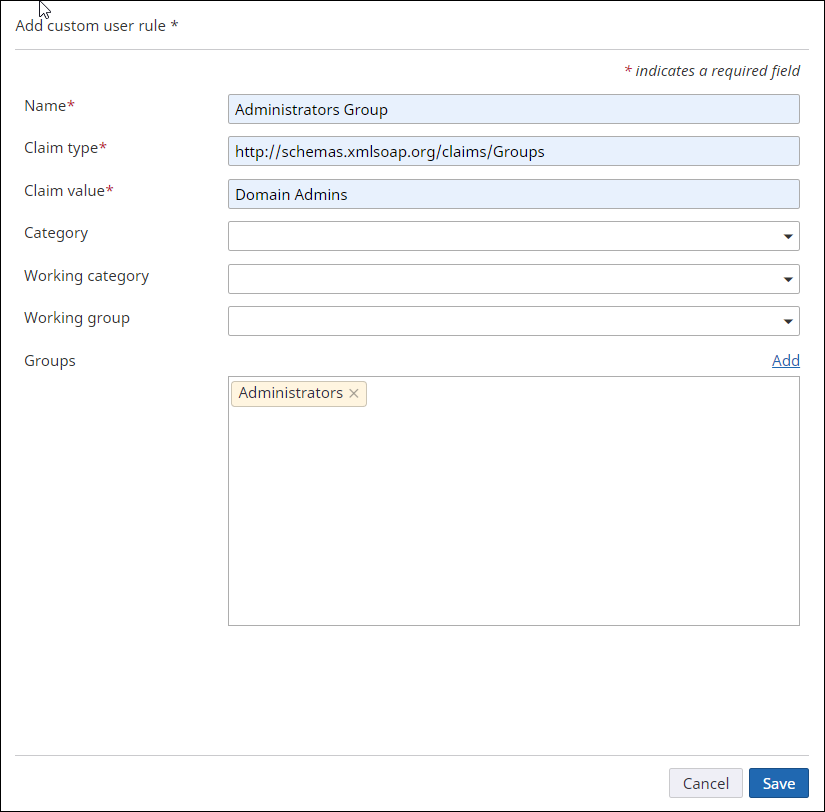Click into the Name input field
This screenshot has width=825, height=812.
click(x=513, y=109)
